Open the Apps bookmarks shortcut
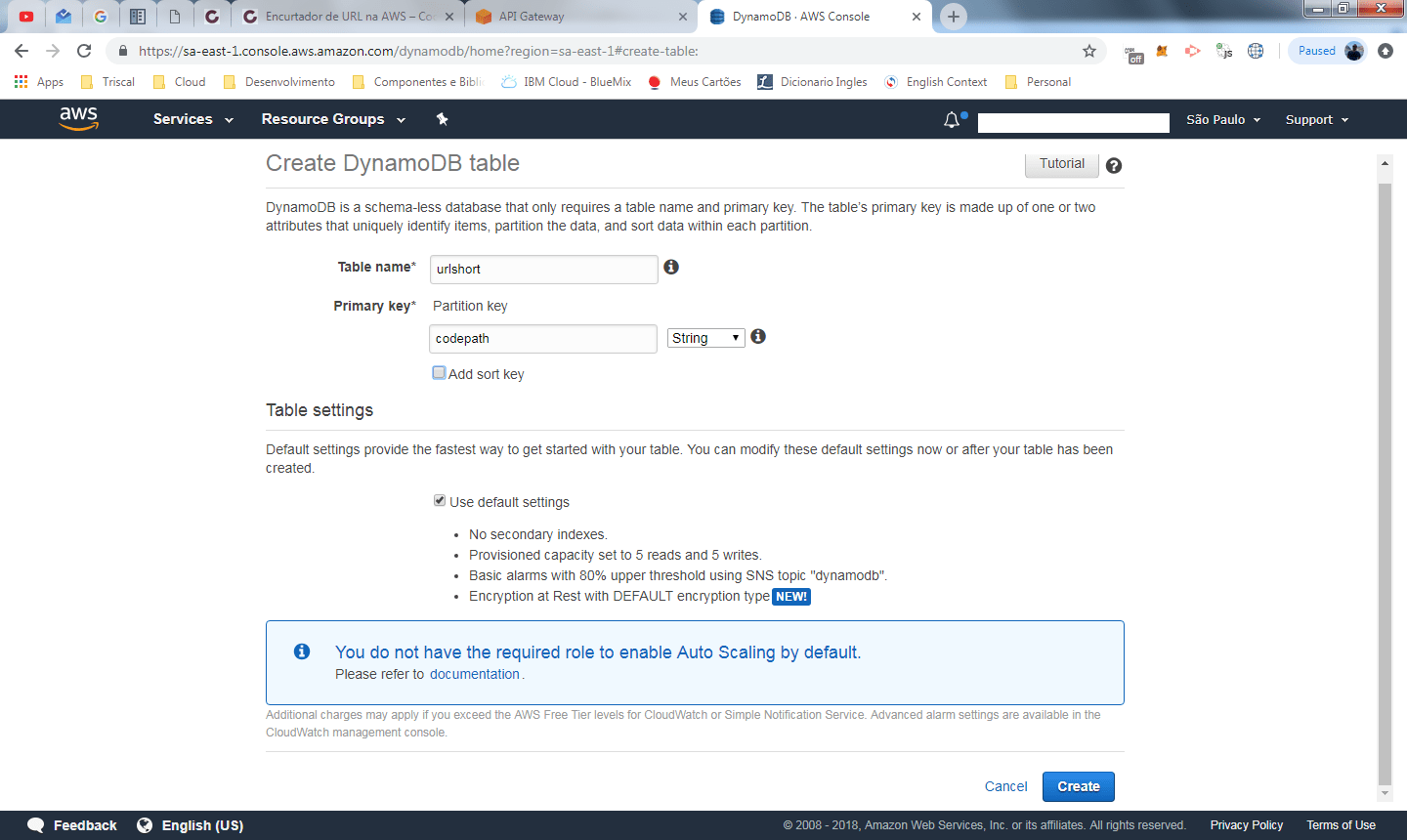 pyautogui.click(x=39, y=82)
